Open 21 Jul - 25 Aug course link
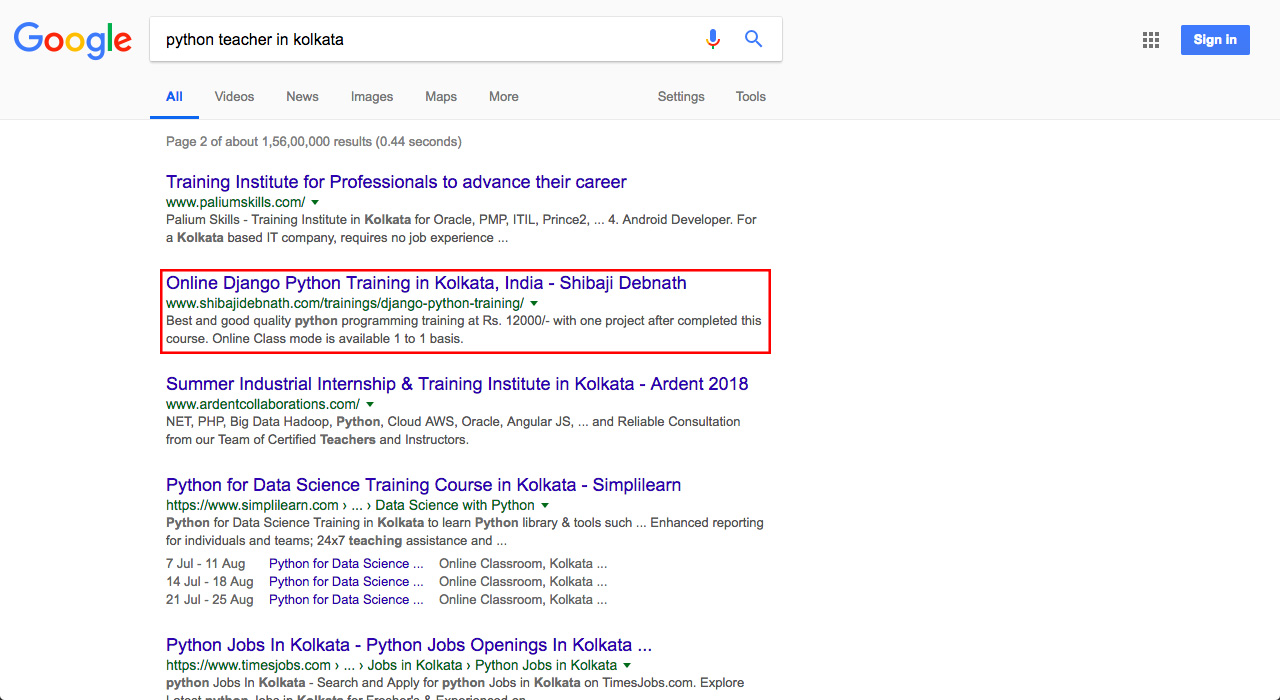The height and width of the screenshot is (700, 1280). [x=346, y=600]
